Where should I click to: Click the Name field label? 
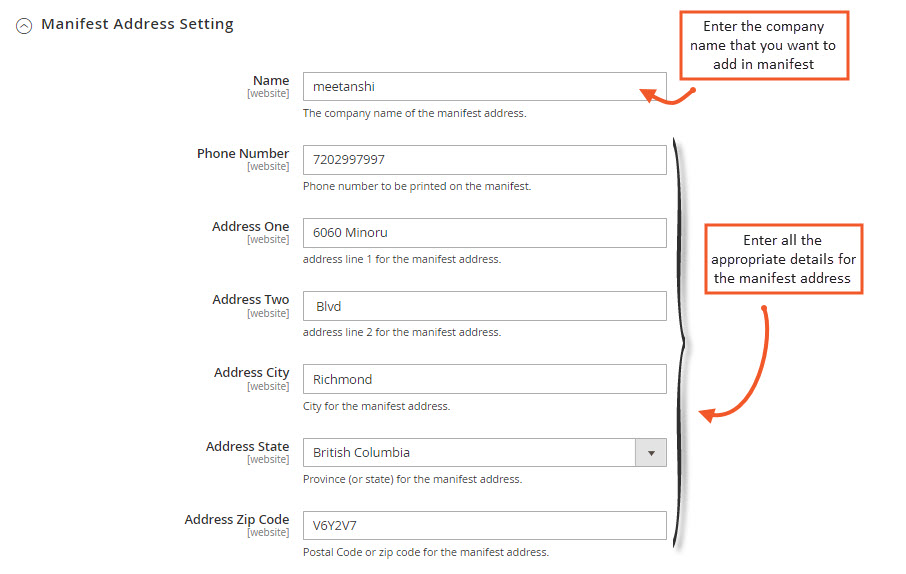click(x=271, y=80)
